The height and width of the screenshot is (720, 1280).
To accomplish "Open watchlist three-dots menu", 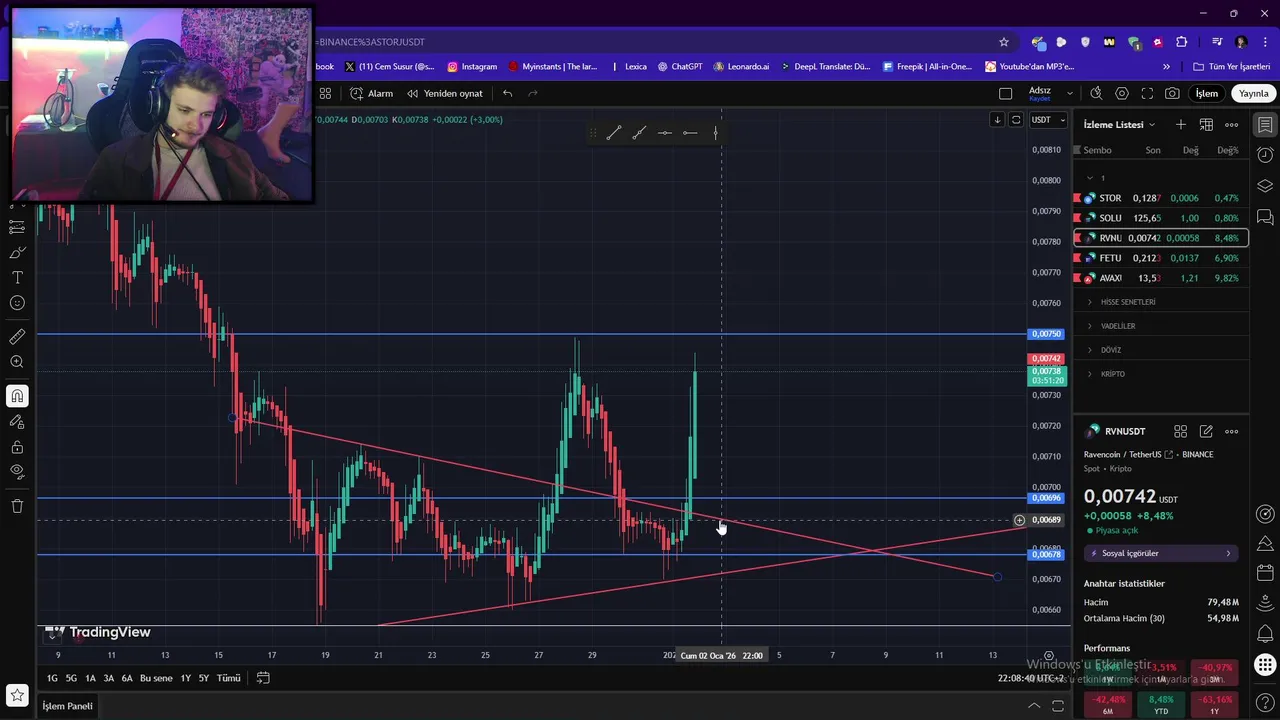I will [1232, 124].
